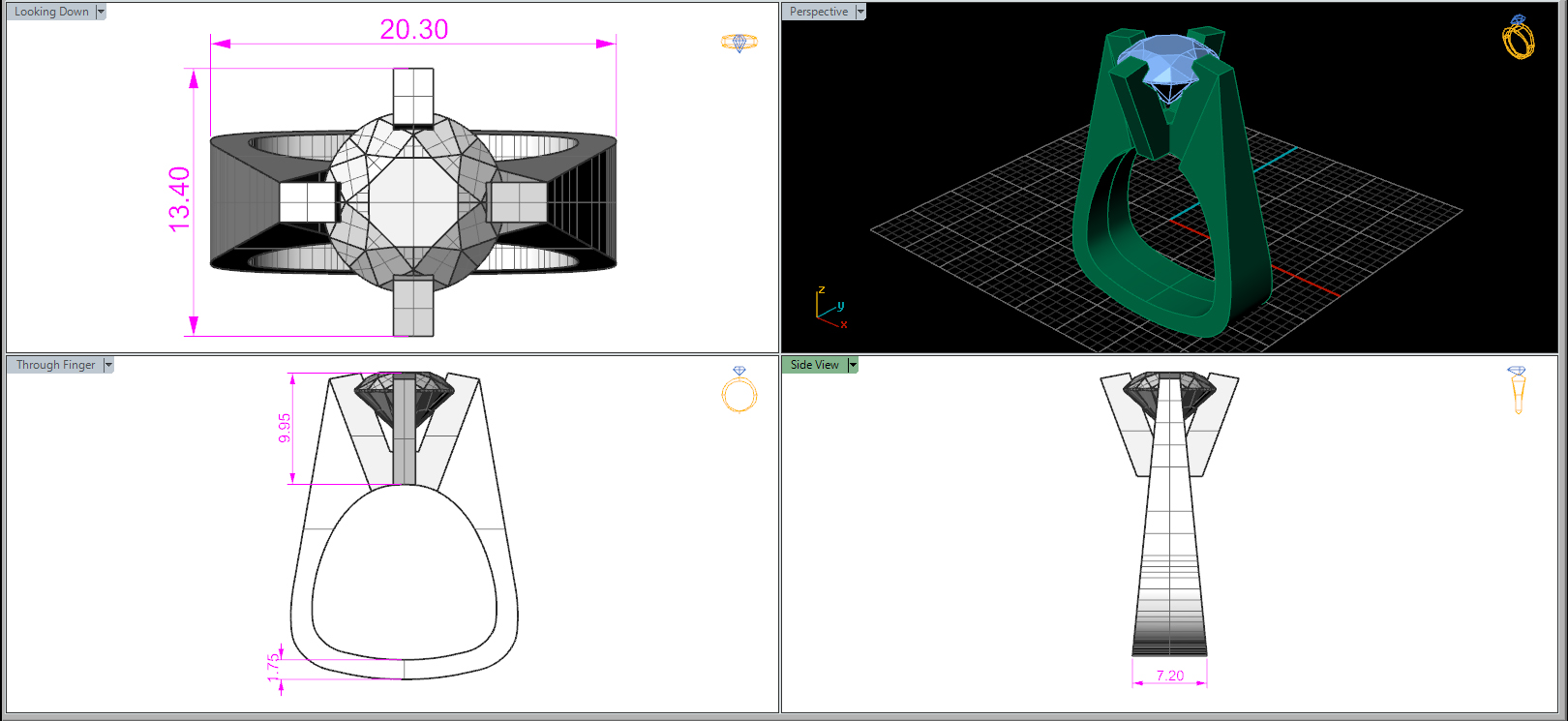Select the top prong in Looking Down view

[413, 97]
